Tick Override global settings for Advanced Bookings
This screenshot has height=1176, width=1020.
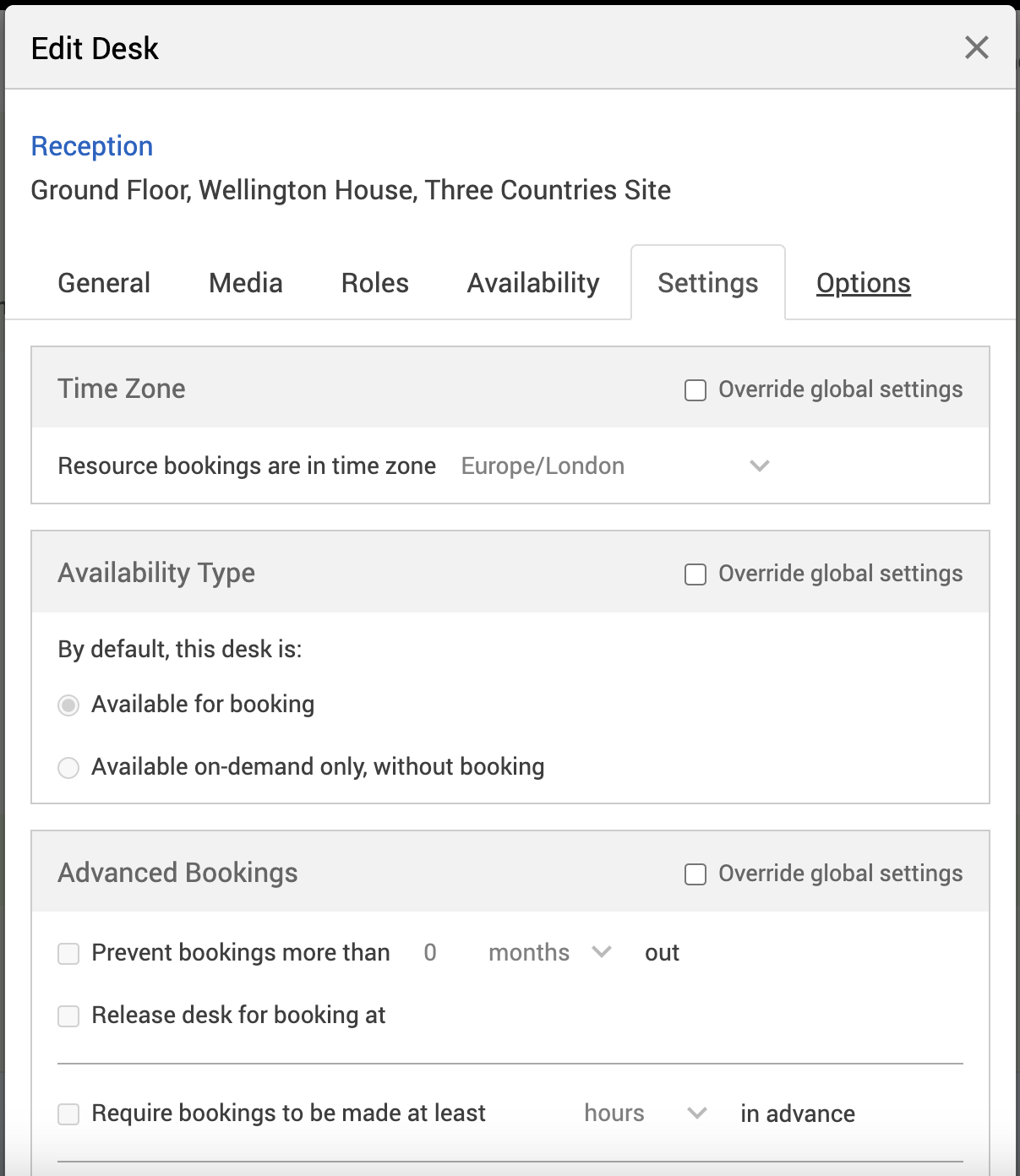[695, 874]
